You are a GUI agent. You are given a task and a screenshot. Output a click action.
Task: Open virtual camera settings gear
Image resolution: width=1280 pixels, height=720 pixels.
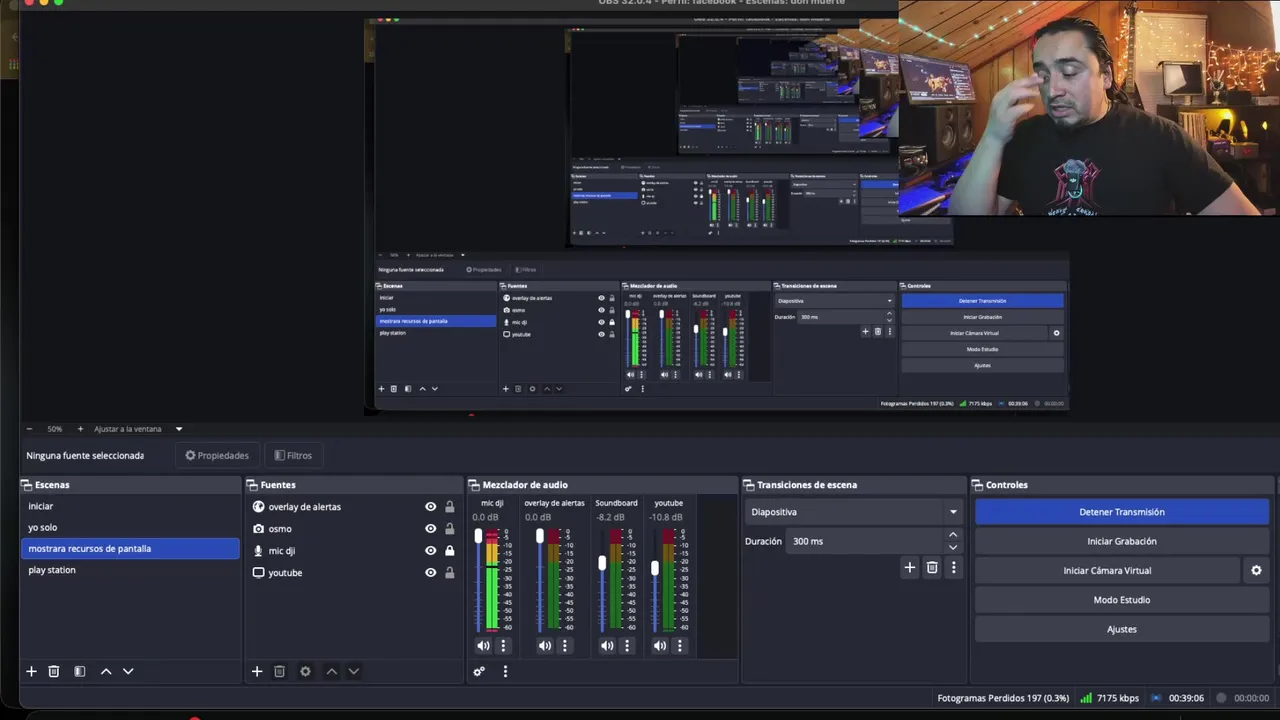coord(1256,570)
